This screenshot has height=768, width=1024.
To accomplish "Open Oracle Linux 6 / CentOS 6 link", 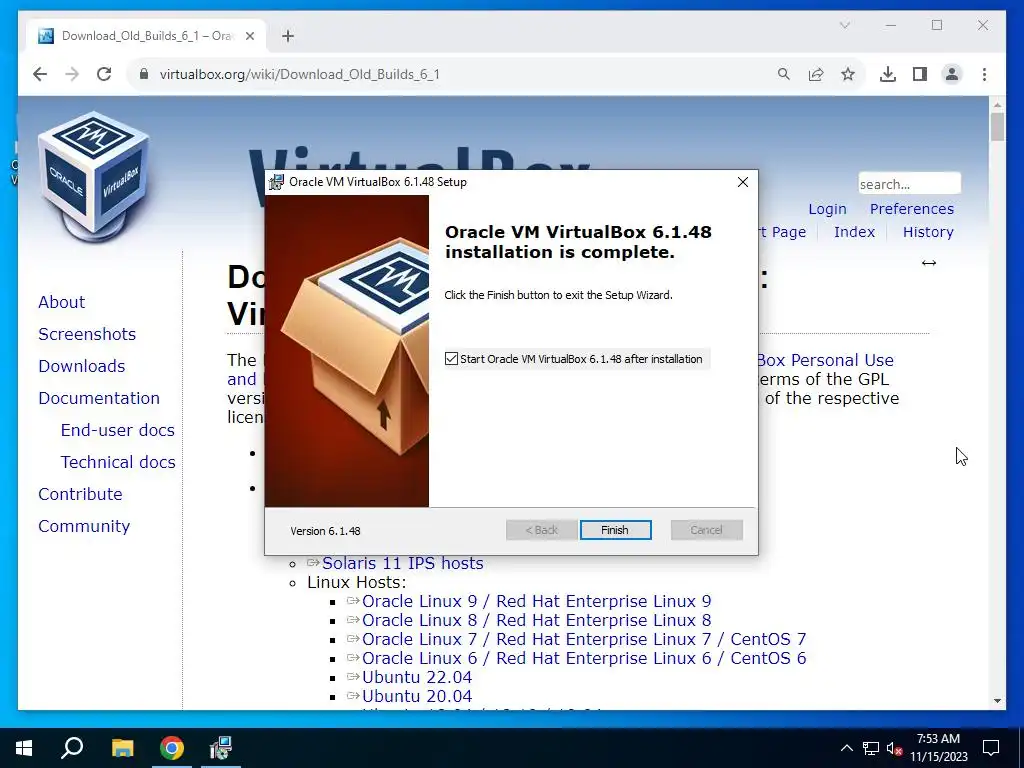I will click(x=584, y=658).
